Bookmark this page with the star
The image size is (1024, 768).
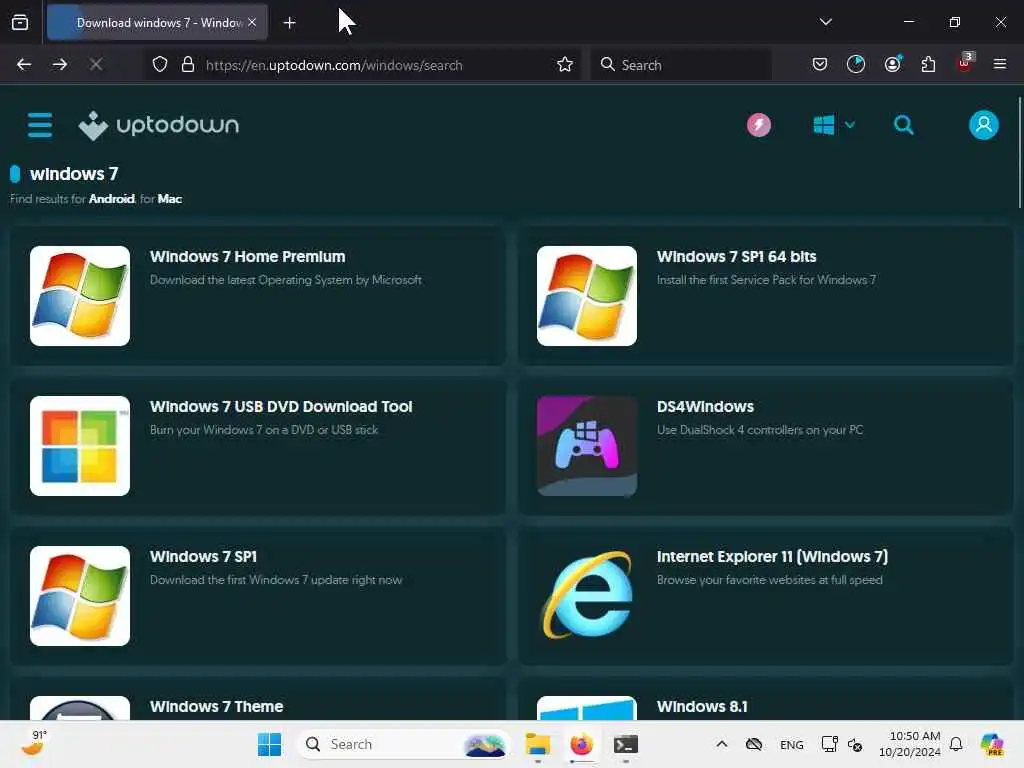565,65
